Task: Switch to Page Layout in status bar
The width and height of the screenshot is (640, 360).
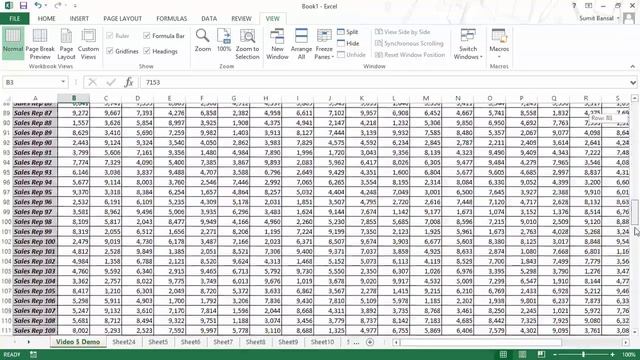Action: click(x=522, y=354)
